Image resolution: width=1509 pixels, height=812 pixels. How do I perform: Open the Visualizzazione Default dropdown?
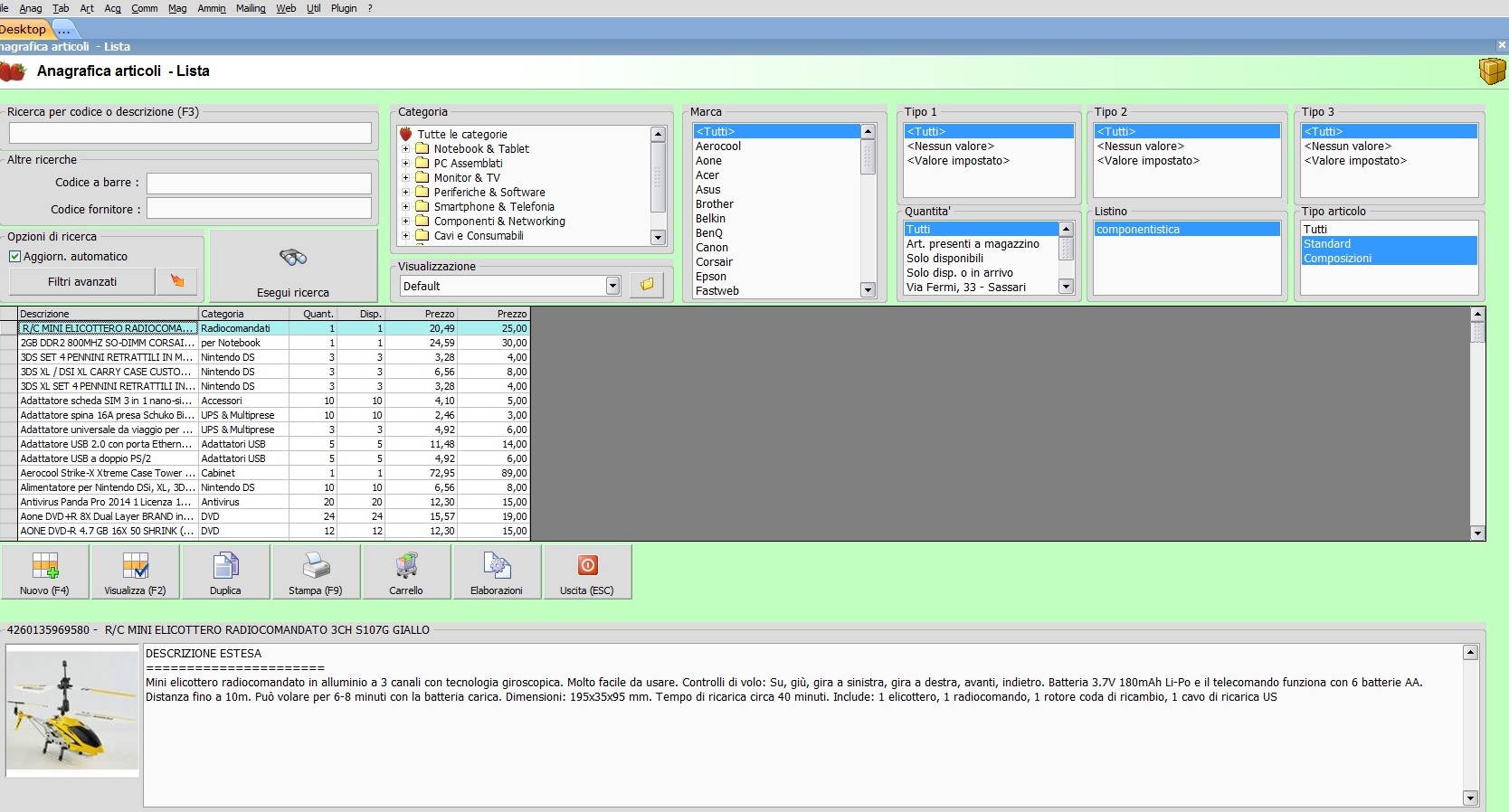[612, 287]
